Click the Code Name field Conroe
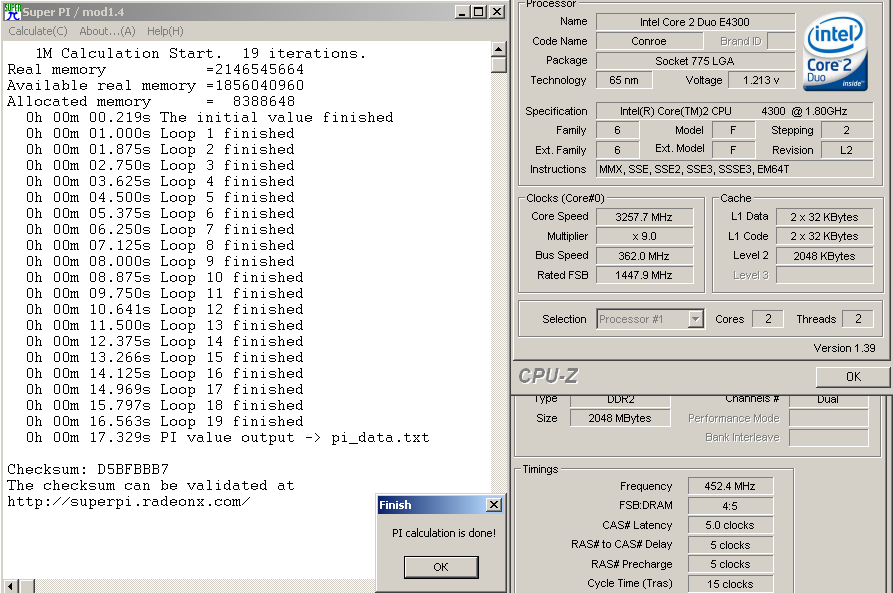 (x=649, y=41)
